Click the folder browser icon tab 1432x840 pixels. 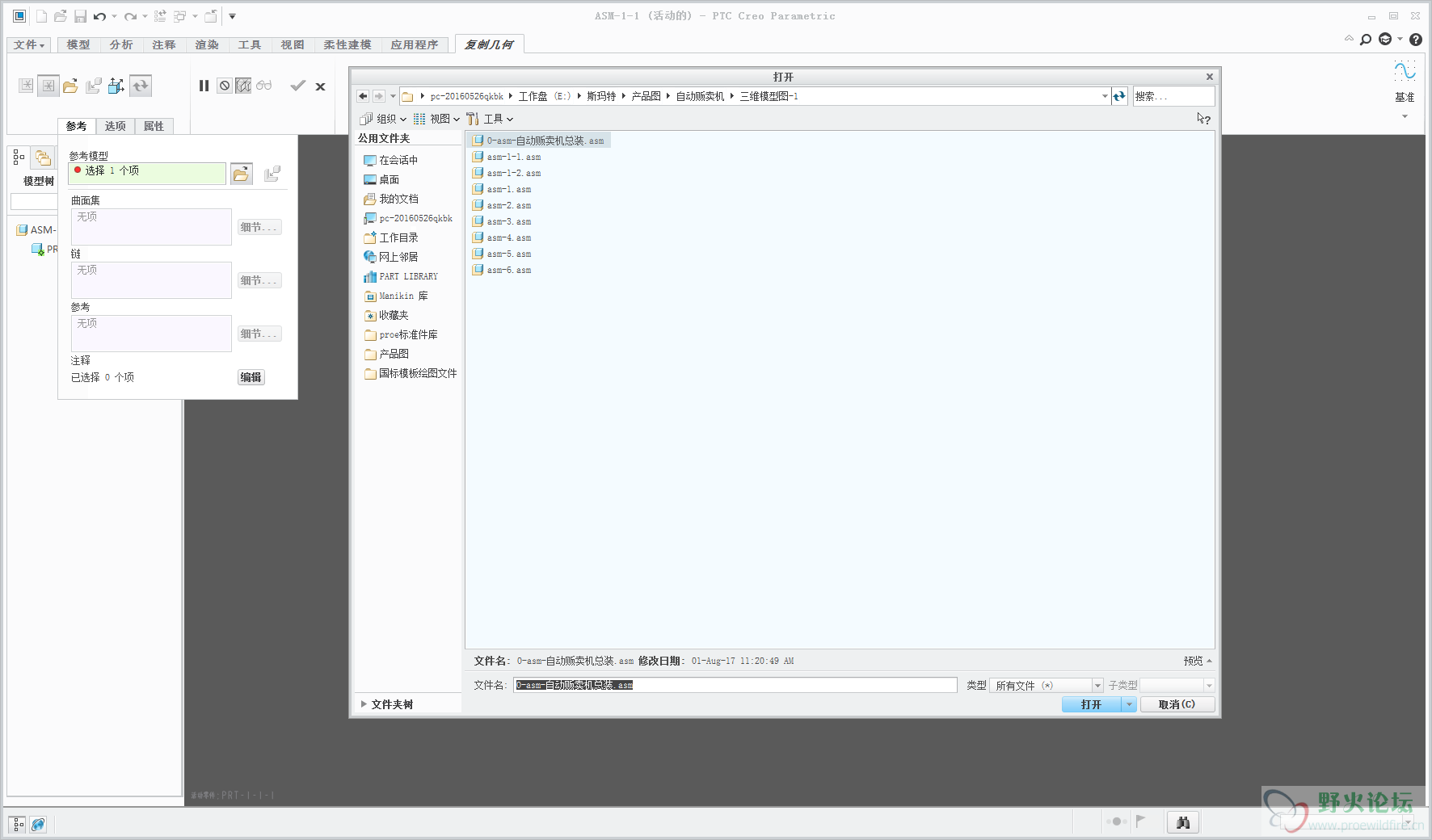(x=43, y=157)
